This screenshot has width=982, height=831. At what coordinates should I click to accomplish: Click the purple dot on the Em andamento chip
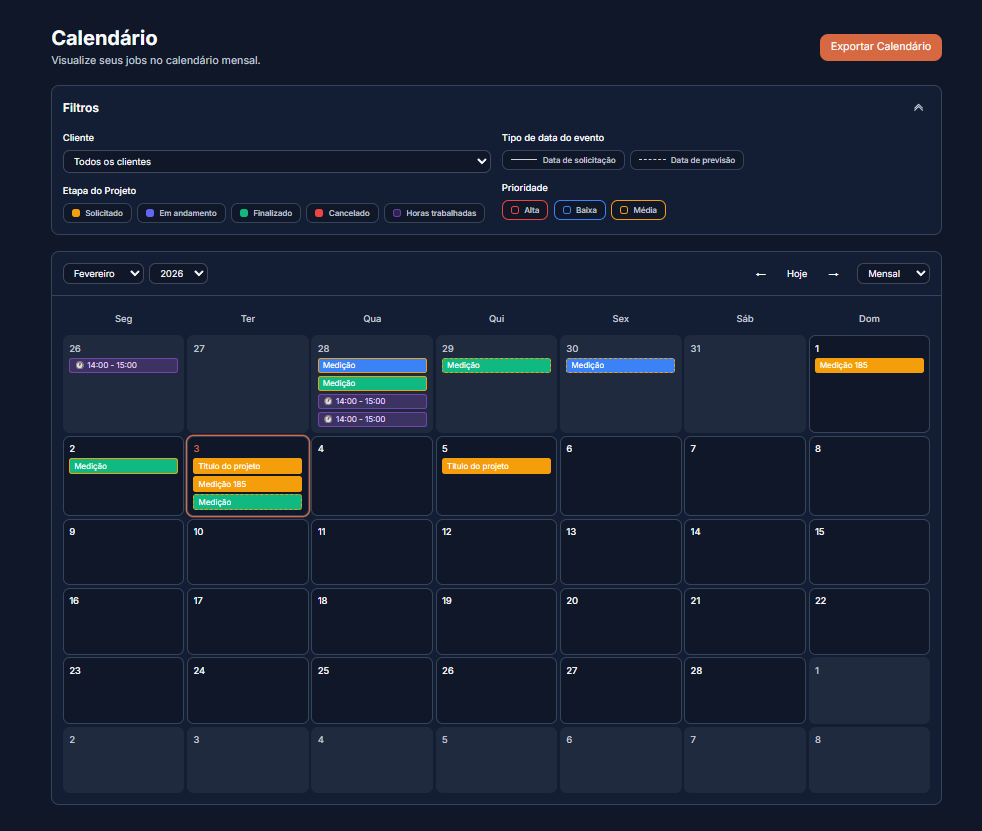(x=148, y=212)
